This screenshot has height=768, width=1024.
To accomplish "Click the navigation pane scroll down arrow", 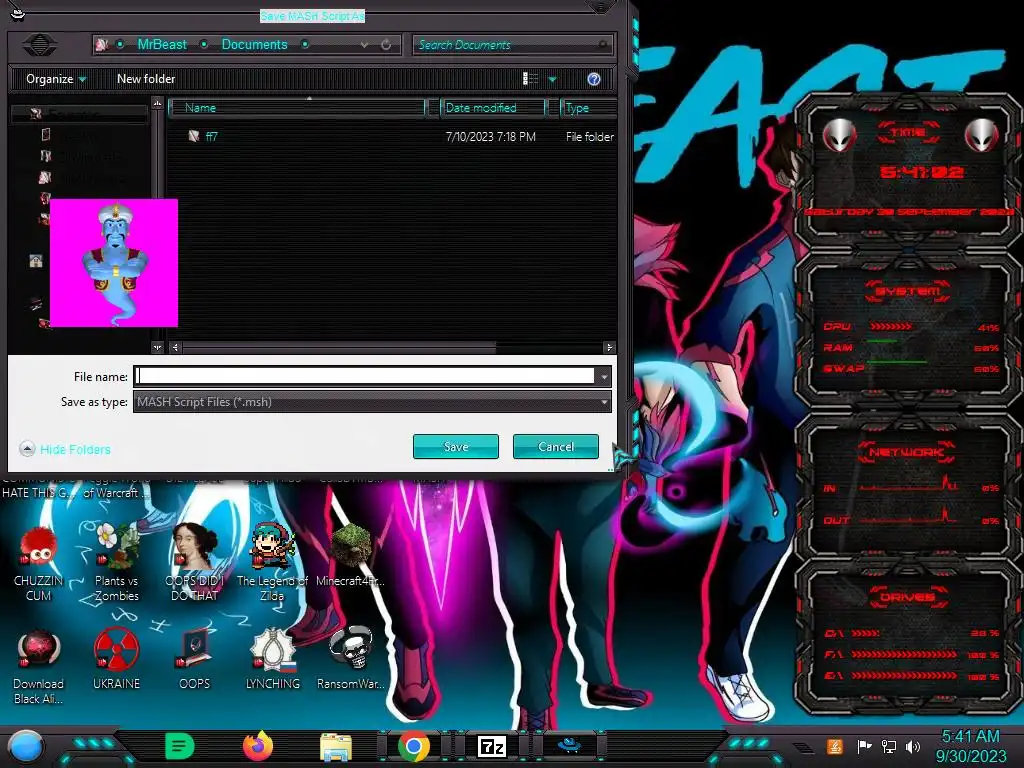I will coord(157,347).
